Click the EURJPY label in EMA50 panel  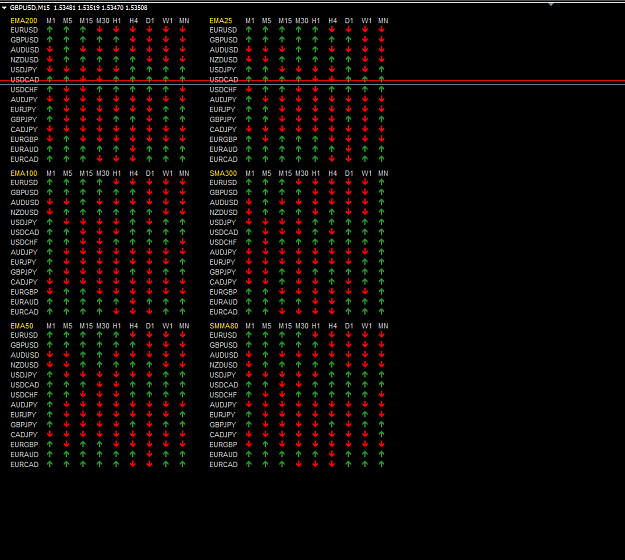pos(23,415)
